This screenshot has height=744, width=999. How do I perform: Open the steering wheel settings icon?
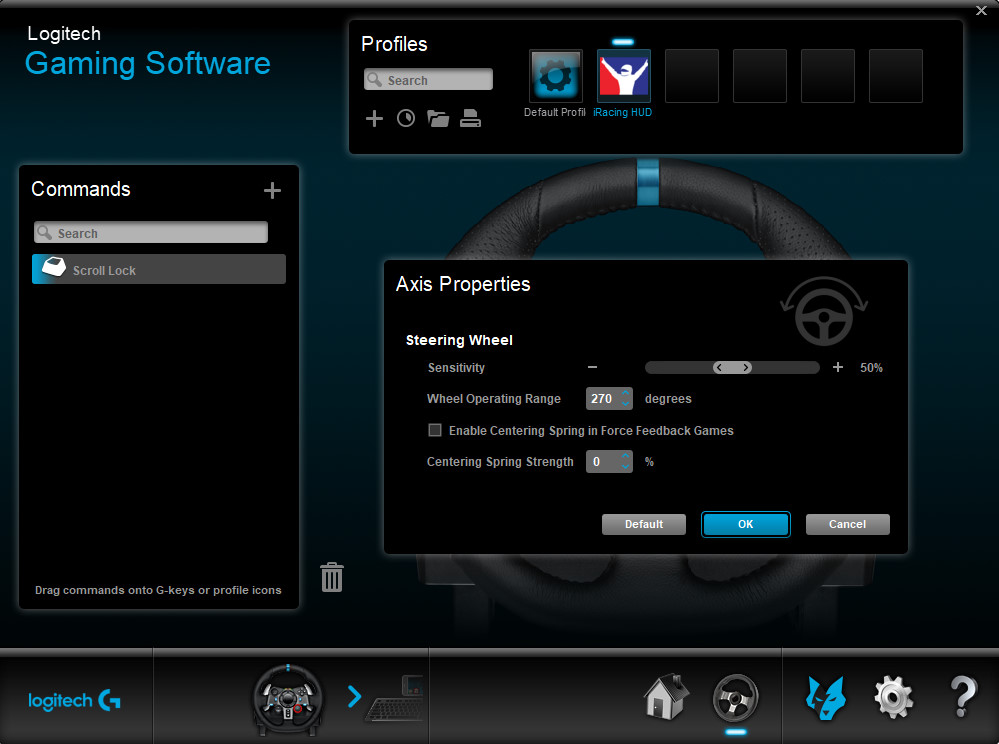[x=736, y=697]
